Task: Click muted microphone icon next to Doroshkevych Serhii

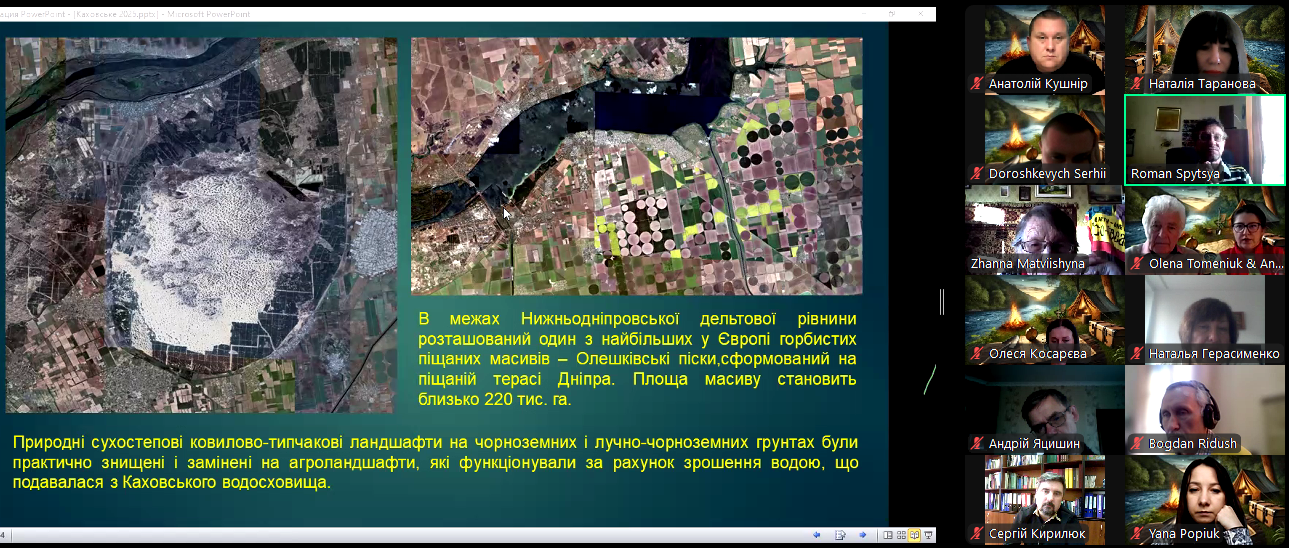Action: coord(977,174)
